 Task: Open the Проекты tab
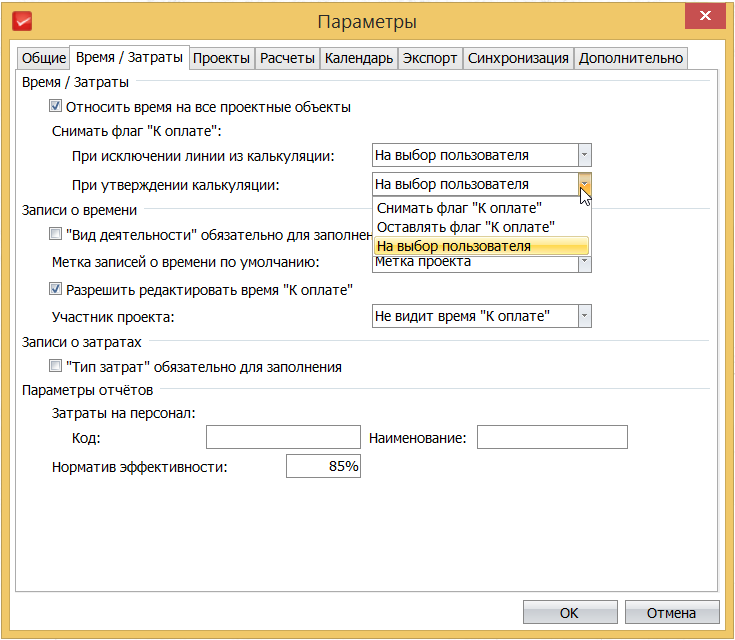tap(221, 58)
